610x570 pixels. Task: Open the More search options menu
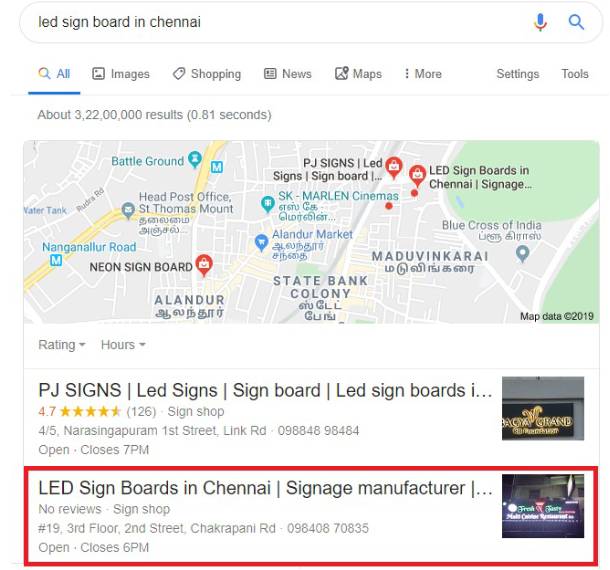(x=423, y=74)
